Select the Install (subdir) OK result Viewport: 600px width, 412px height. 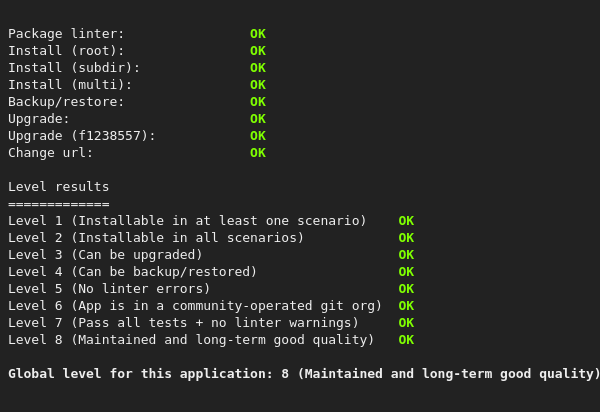(x=258, y=68)
